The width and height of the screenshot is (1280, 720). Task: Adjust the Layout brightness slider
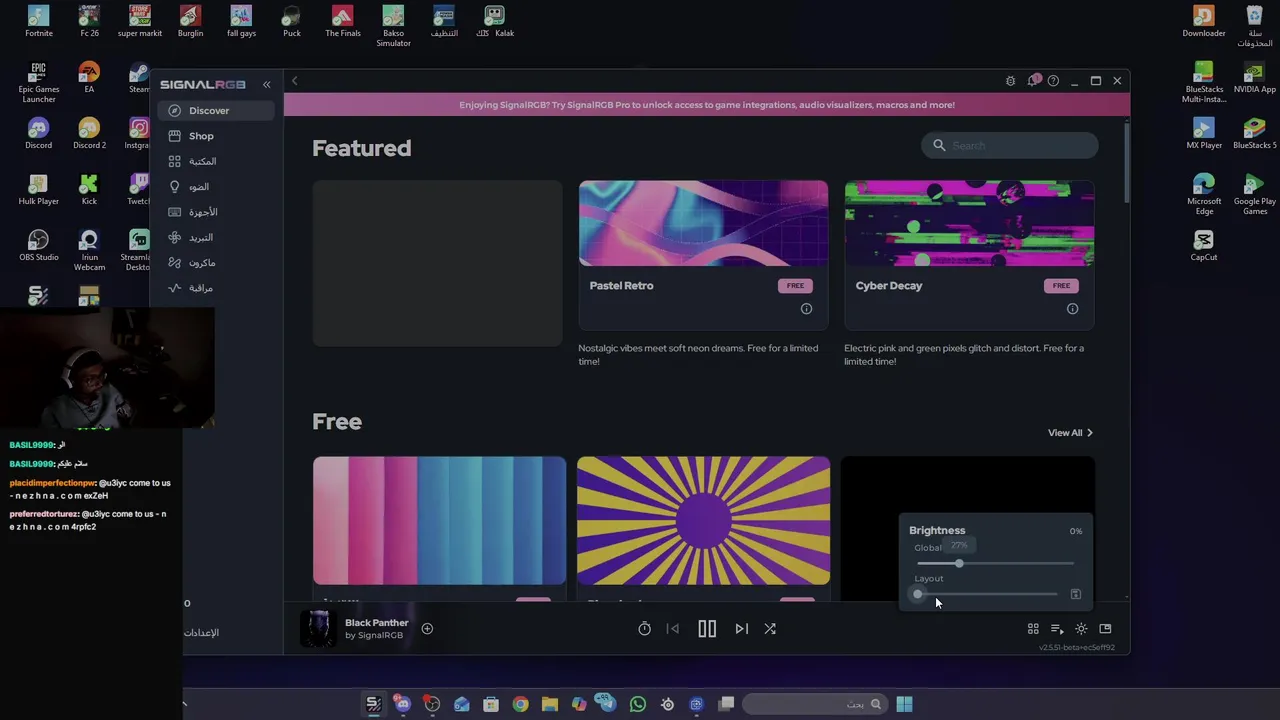pyautogui.click(x=986, y=594)
